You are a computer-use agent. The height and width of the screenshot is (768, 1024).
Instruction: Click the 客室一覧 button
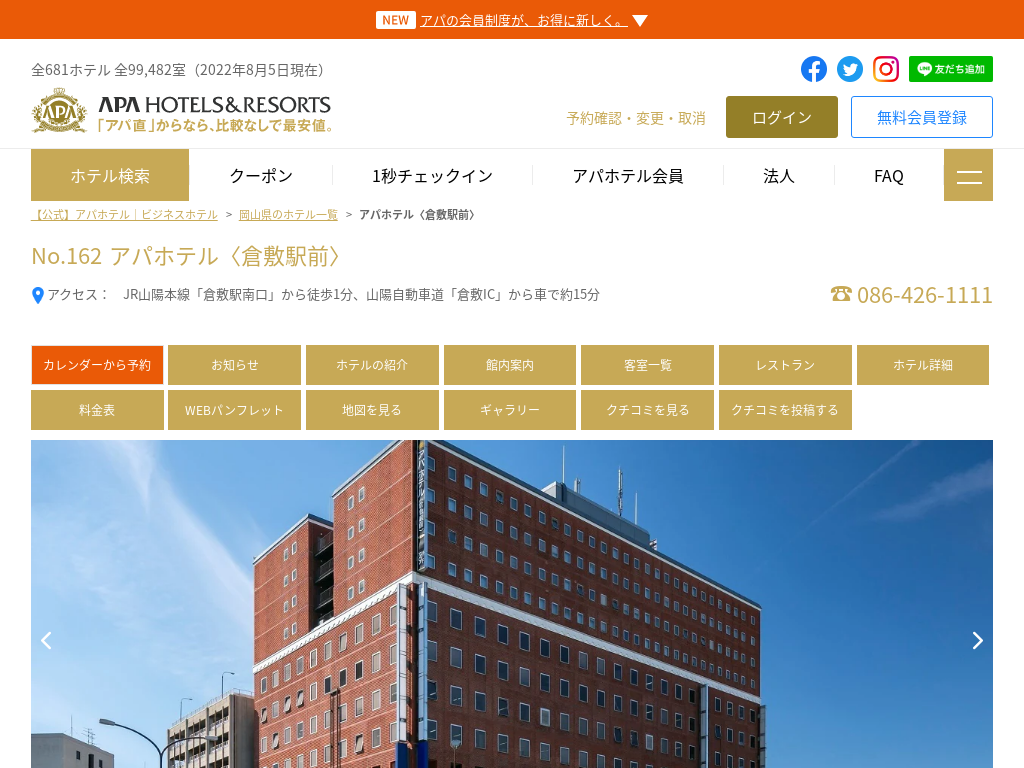[x=647, y=365]
